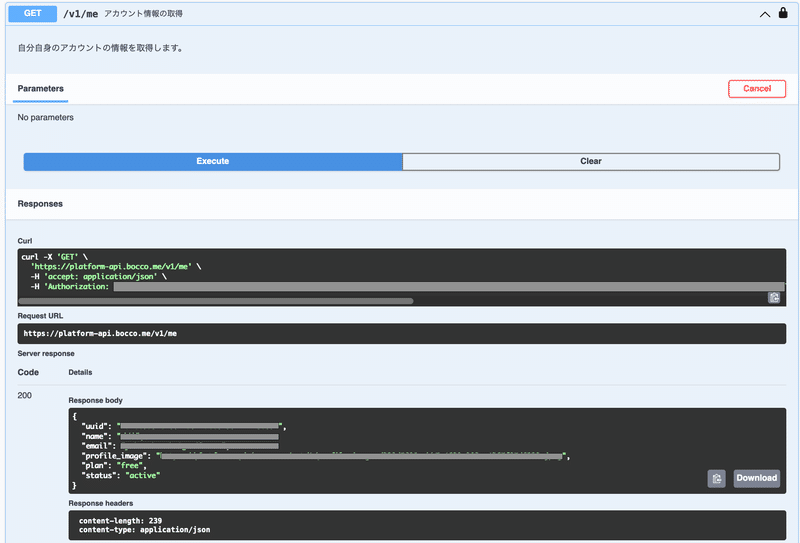Click the "plan": "free" line
The image size is (800, 543).
[114, 465]
